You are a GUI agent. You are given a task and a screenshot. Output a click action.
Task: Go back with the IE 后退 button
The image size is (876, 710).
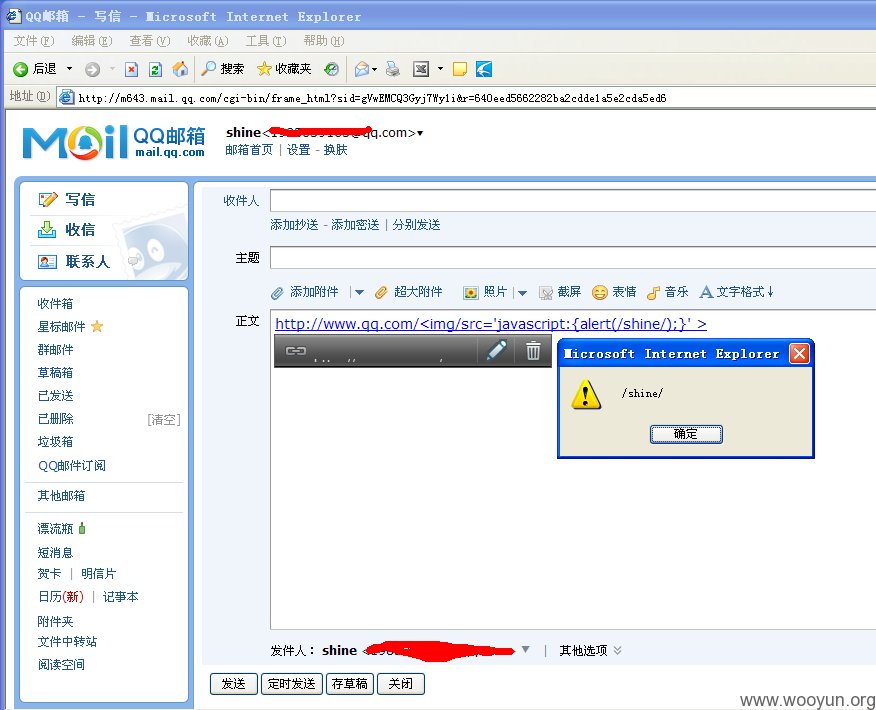(x=35, y=69)
